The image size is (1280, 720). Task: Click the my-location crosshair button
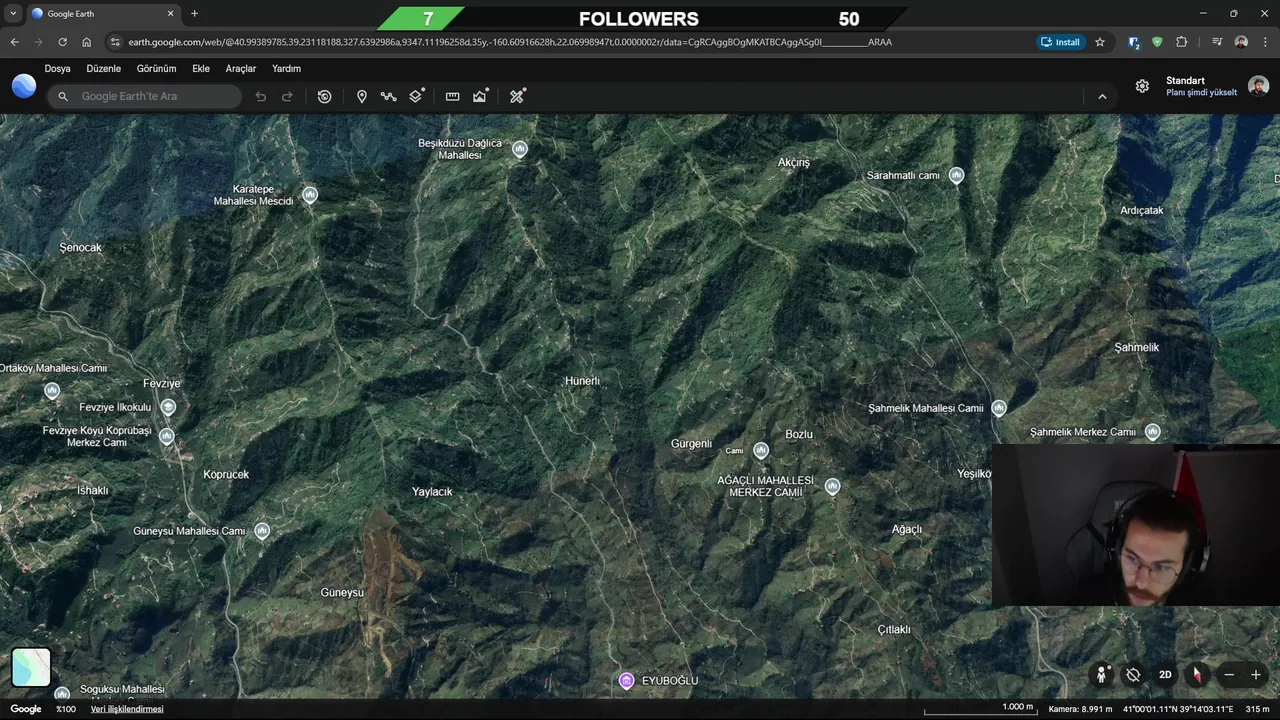(x=1133, y=675)
